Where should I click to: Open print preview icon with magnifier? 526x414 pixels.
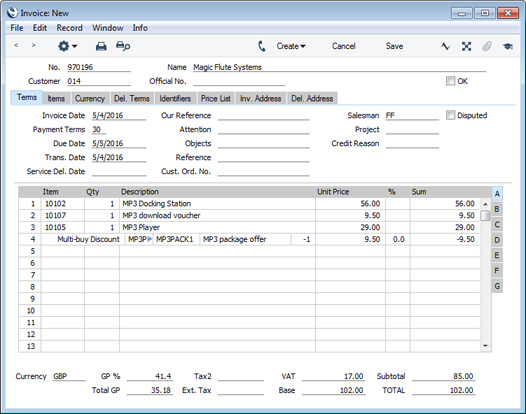tap(123, 46)
